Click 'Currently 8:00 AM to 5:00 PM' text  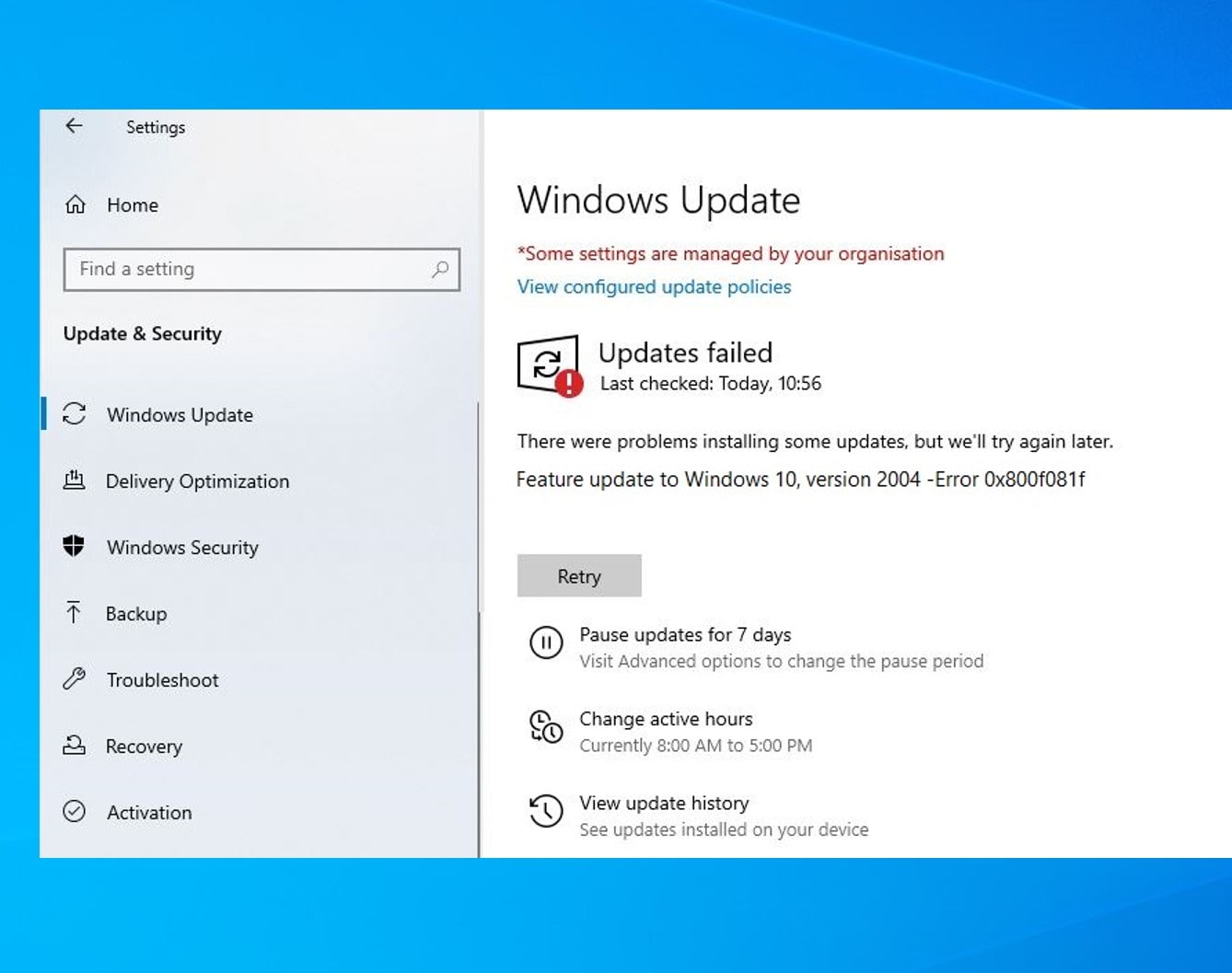coord(695,746)
